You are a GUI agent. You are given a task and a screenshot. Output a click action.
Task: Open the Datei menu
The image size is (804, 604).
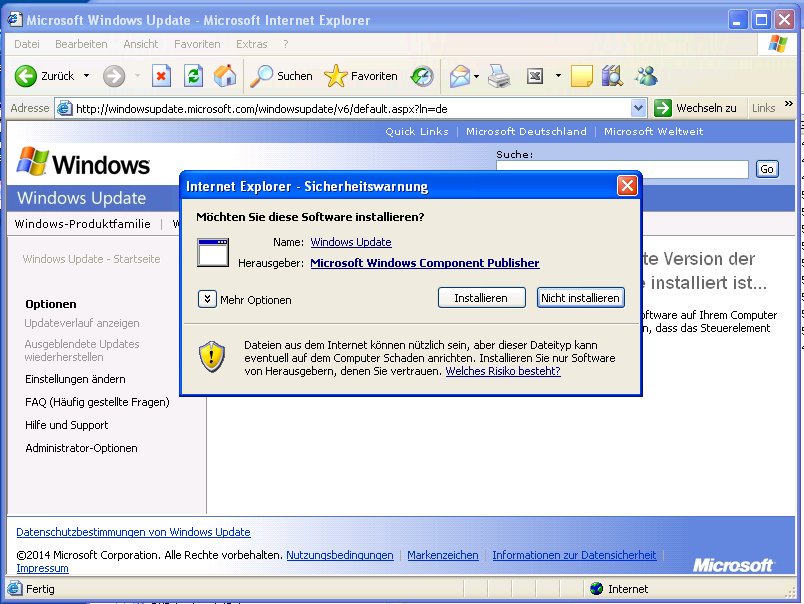(27, 44)
